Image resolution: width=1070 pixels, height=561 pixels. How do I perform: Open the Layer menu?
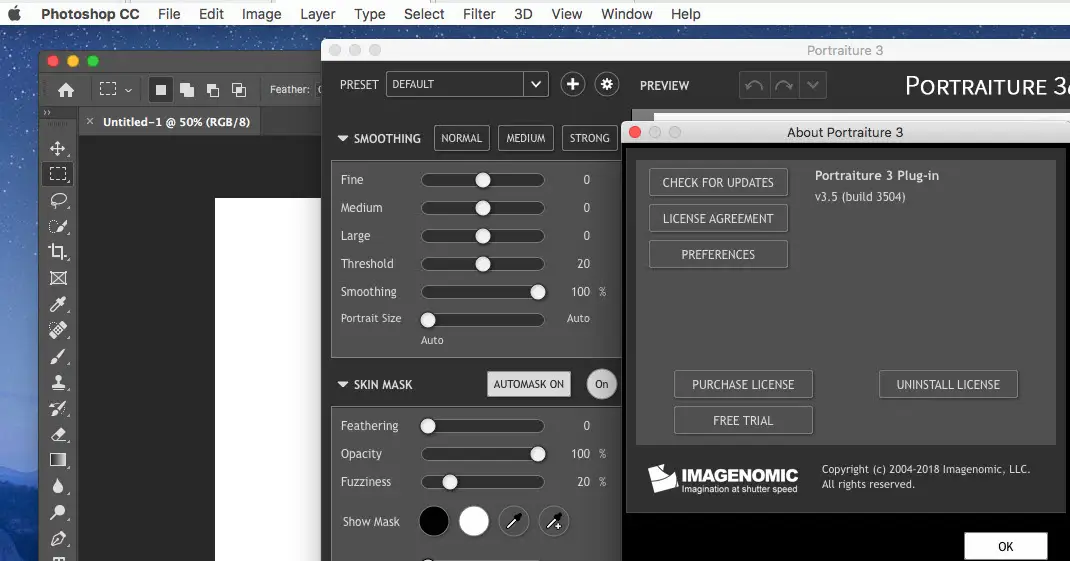point(317,14)
